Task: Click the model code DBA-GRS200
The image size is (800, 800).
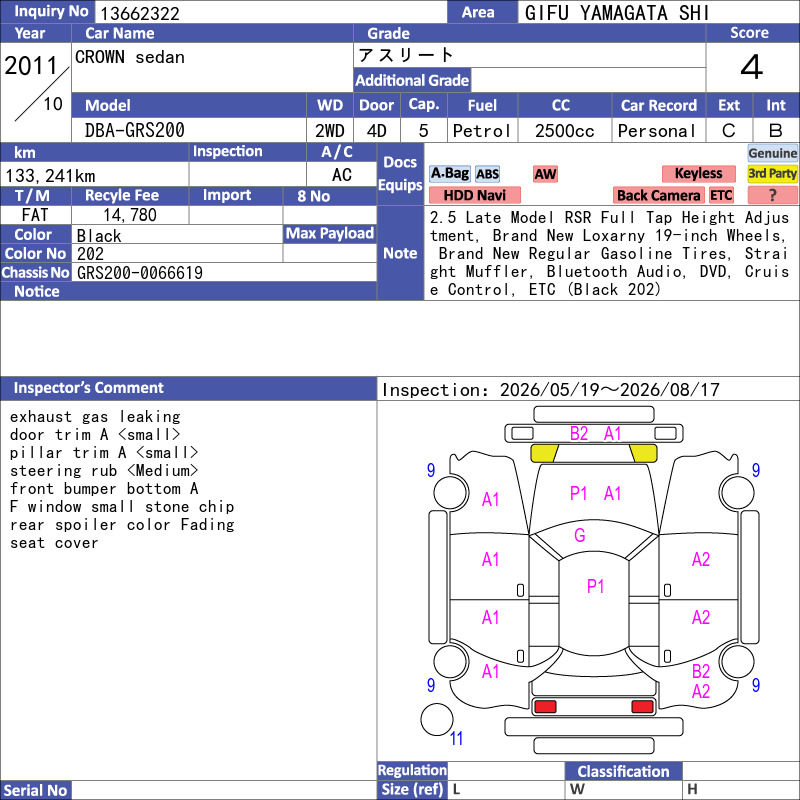Action: (135, 130)
